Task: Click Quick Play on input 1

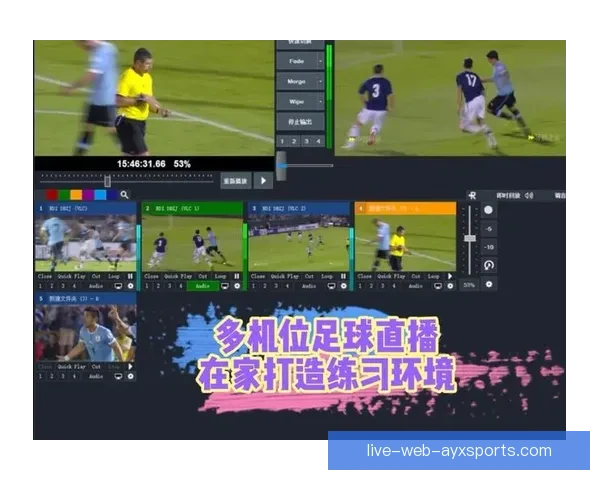Action: pyautogui.click(x=70, y=276)
